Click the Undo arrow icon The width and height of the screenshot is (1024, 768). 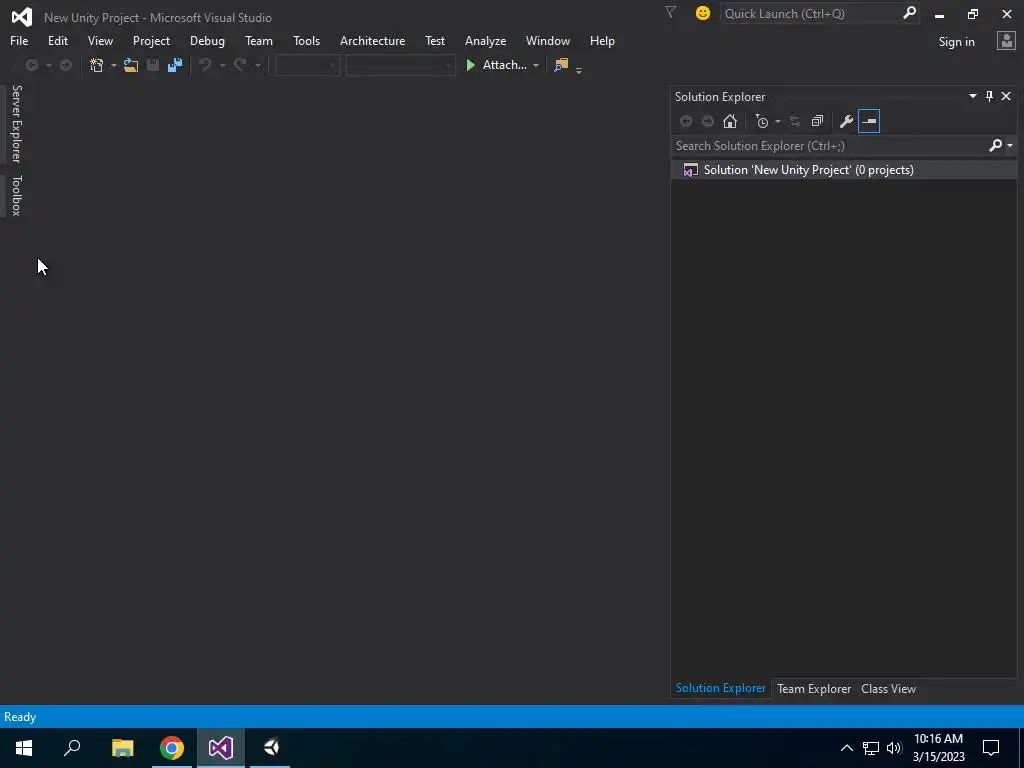coord(205,65)
